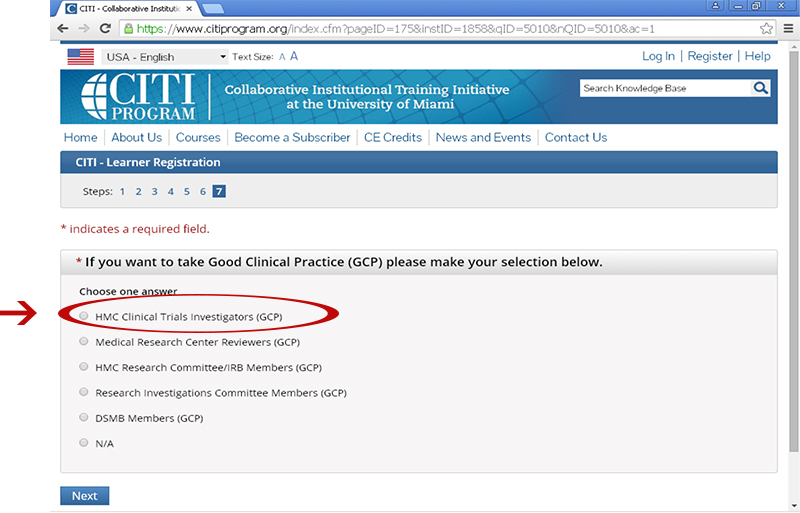This screenshot has height=513, width=800.
Task: Close the CITI browser tab
Action: pos(189,9)
